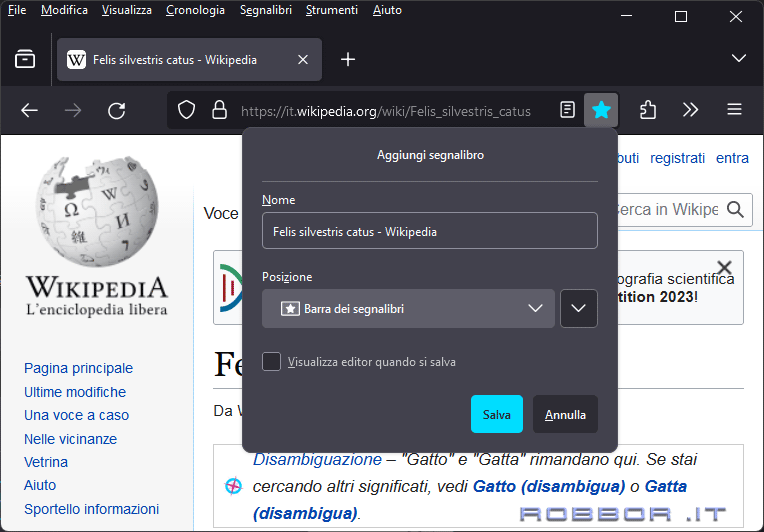Open Aiuto sidebar link
This screenshot has height=532, width=764.
coord(40,485)
